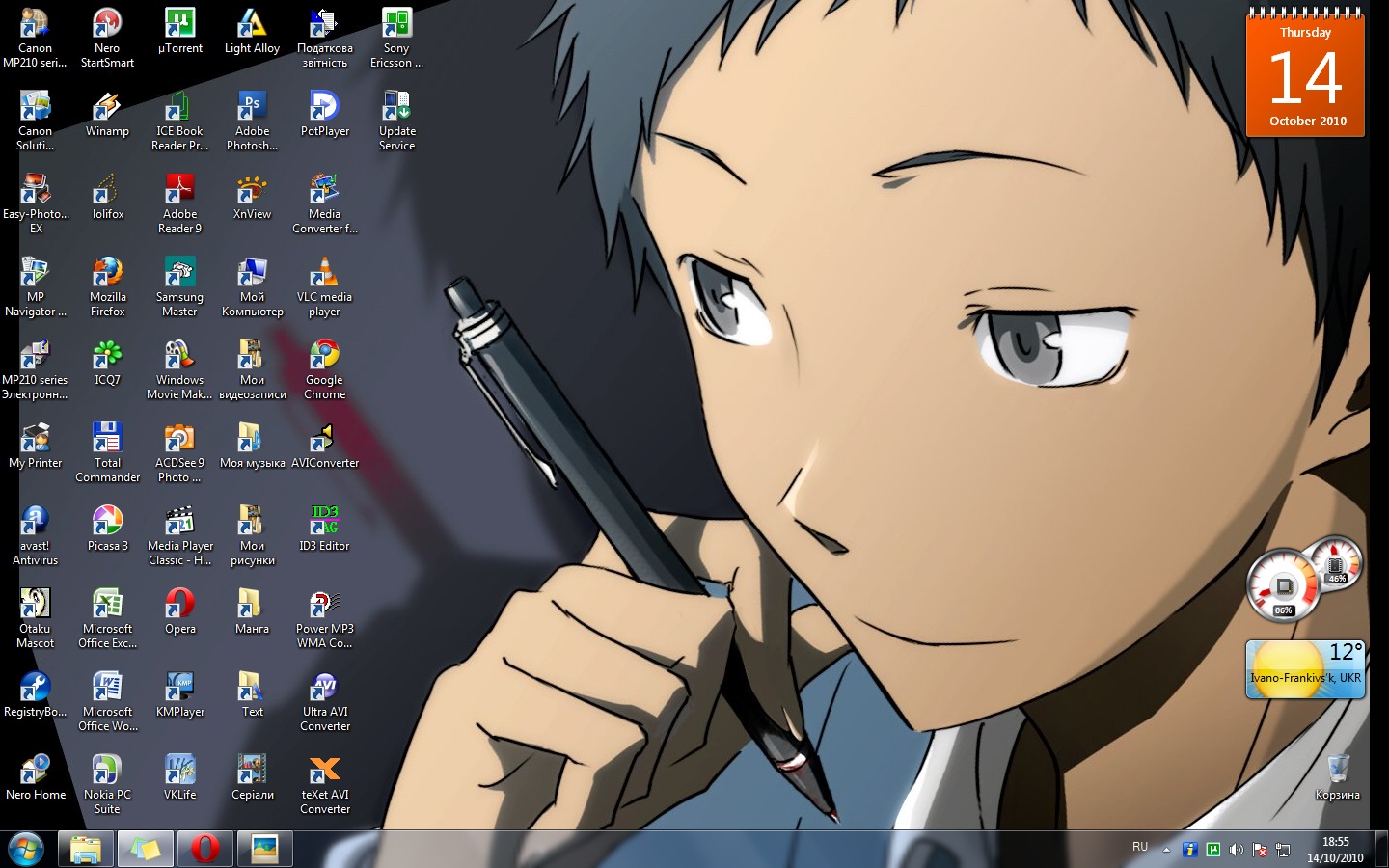Launch Nero StartSmart
Image resolution: width=1389 pixels, height=868 pixels.
(107, 39)
